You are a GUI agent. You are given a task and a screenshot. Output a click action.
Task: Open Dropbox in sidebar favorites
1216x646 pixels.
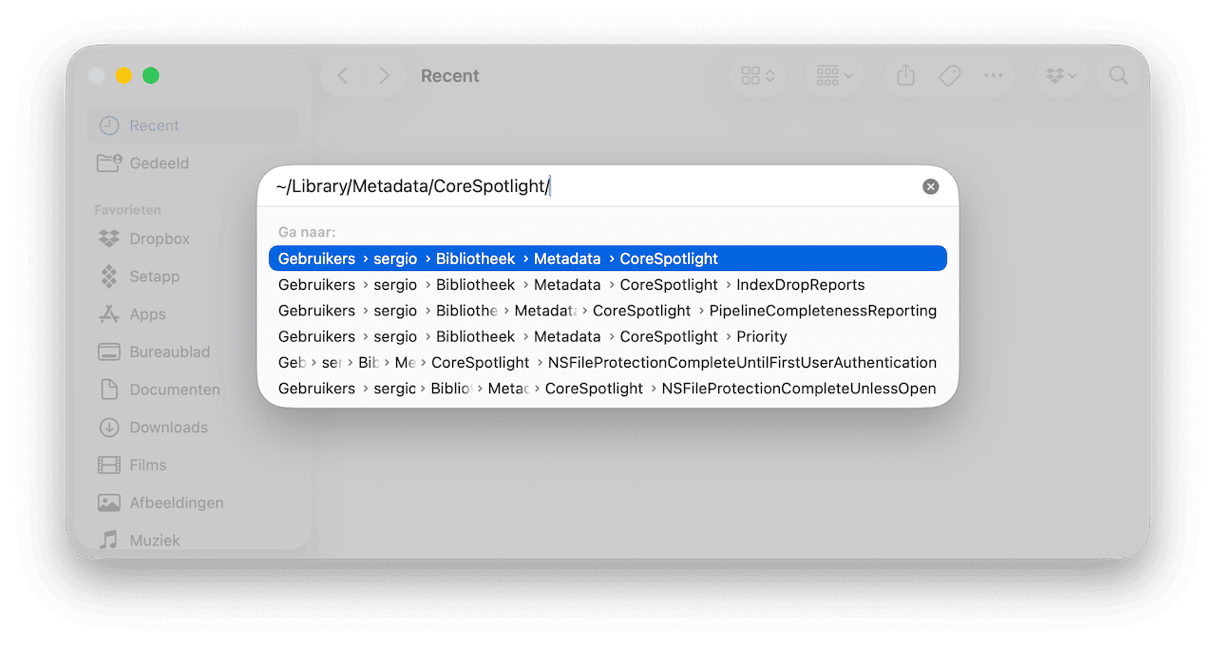click(x=193, y=239)
